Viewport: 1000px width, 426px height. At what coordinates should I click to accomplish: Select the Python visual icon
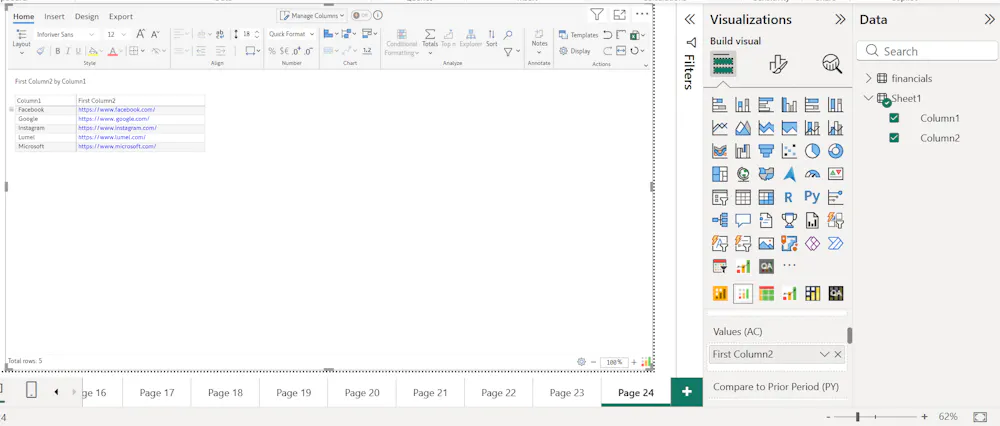pos(812,197)
